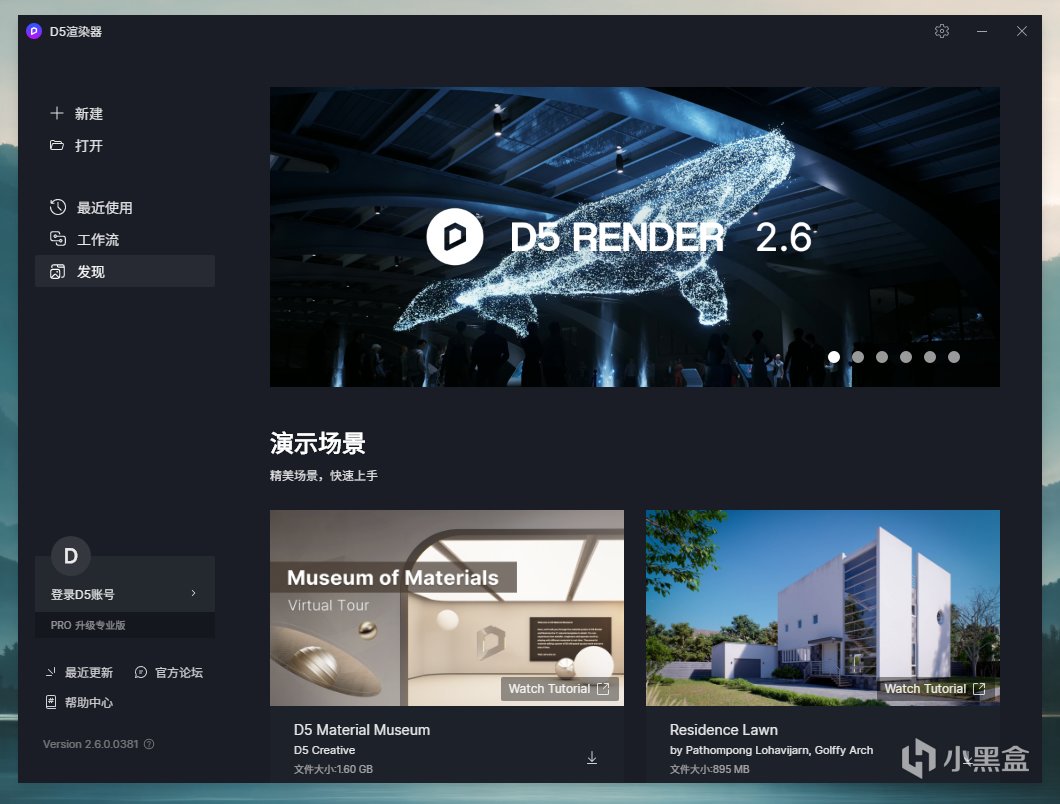Open settings gear in title bar

click(x=942, y=31)
